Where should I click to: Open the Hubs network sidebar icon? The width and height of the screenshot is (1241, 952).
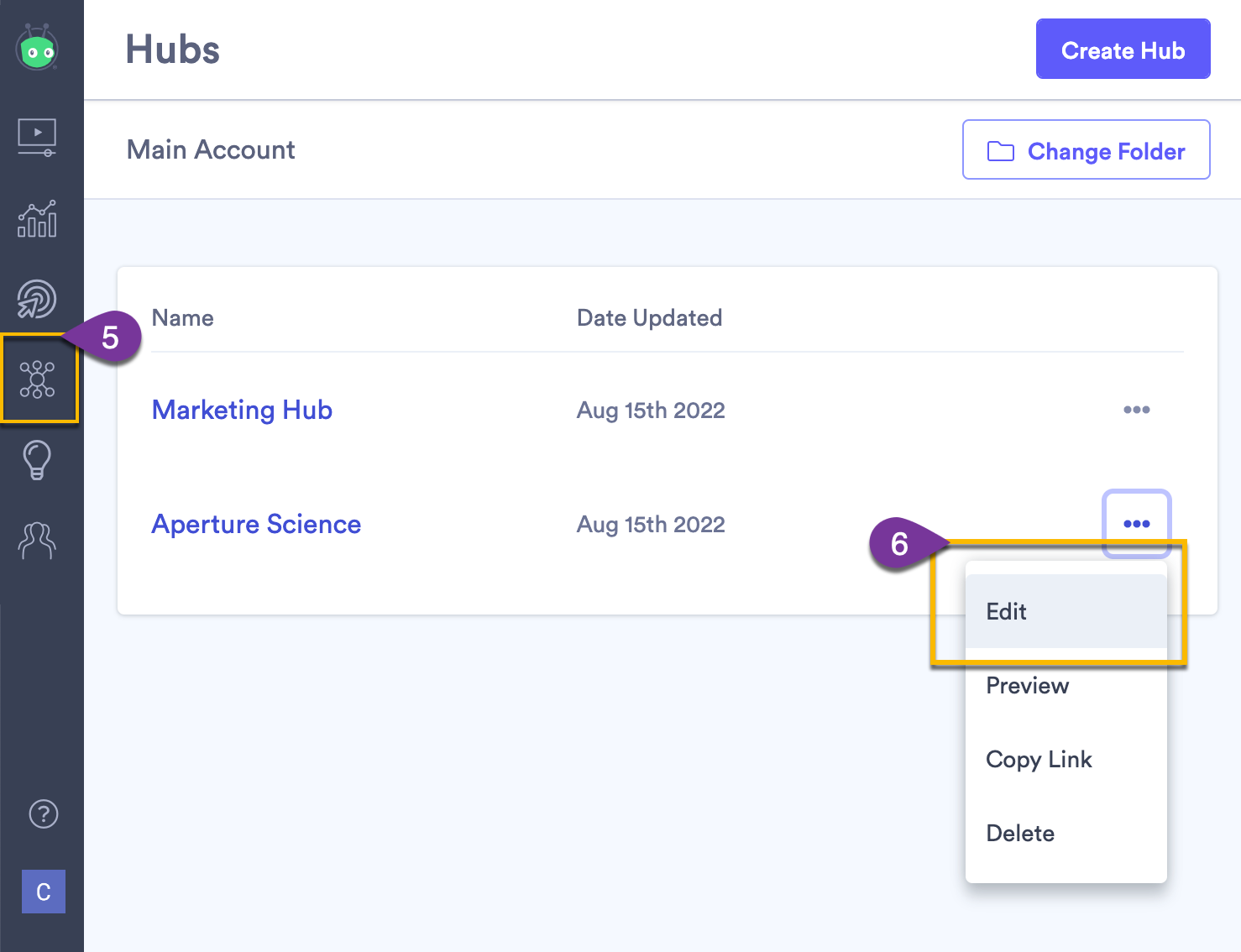(37, 379)
